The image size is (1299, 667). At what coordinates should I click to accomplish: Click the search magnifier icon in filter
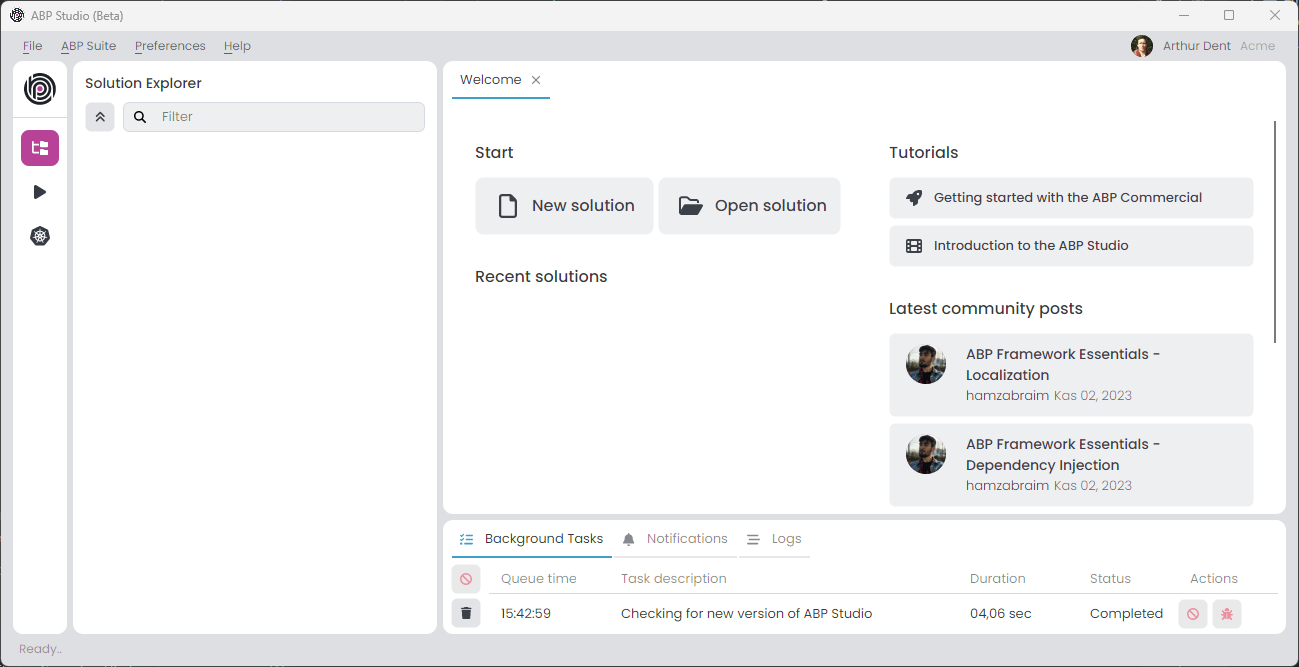tap(141, 117)
